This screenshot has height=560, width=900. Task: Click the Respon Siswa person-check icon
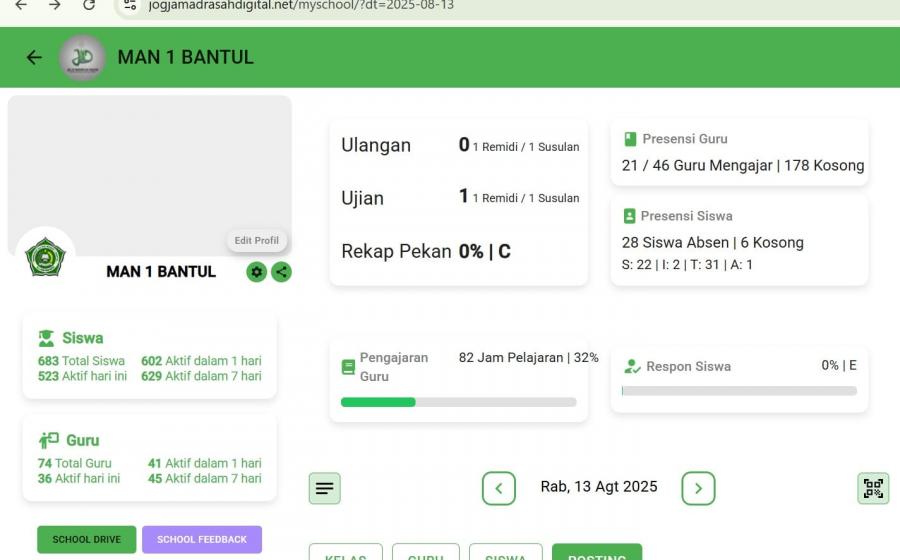point(632,366)
